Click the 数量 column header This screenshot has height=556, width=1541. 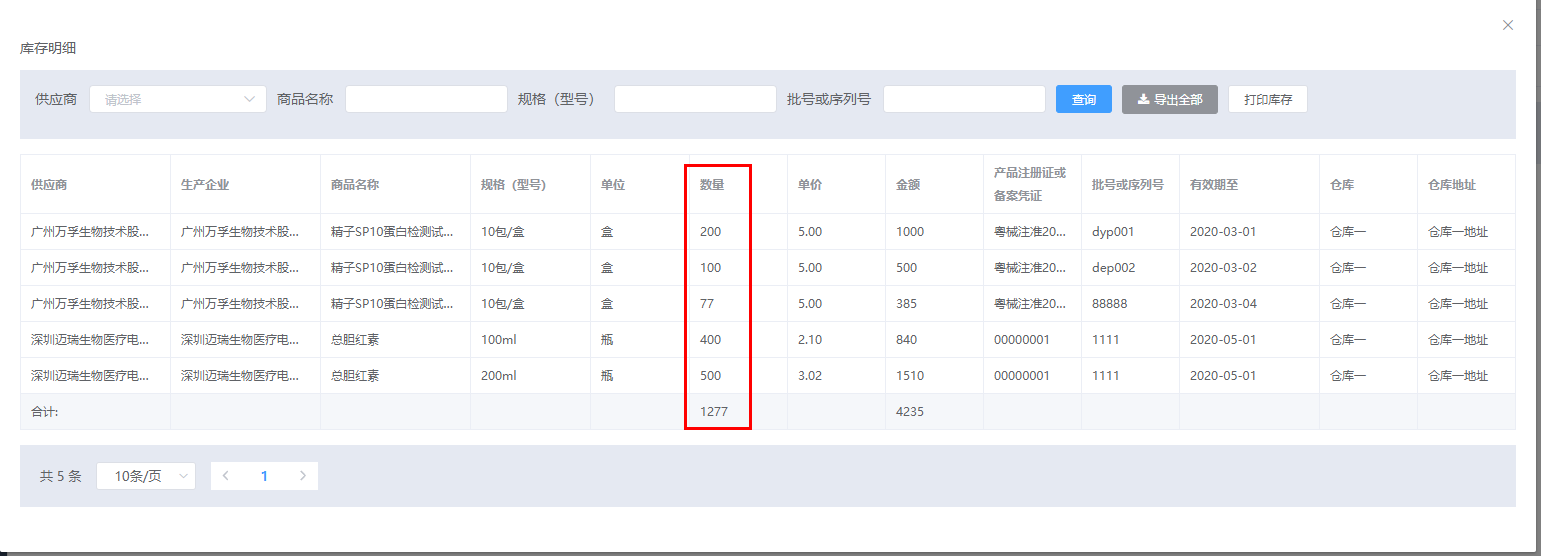click(712, 185)
